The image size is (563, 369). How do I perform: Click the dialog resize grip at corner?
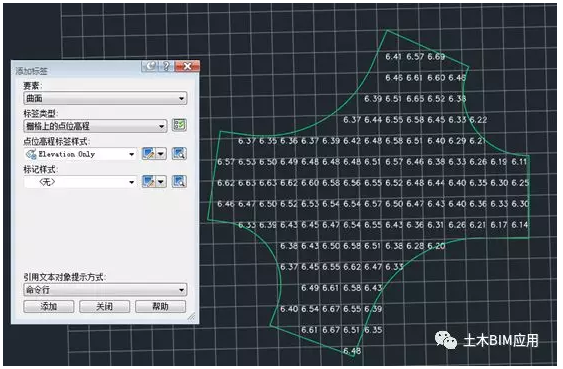pyautogui.click(x=192, y=317)
